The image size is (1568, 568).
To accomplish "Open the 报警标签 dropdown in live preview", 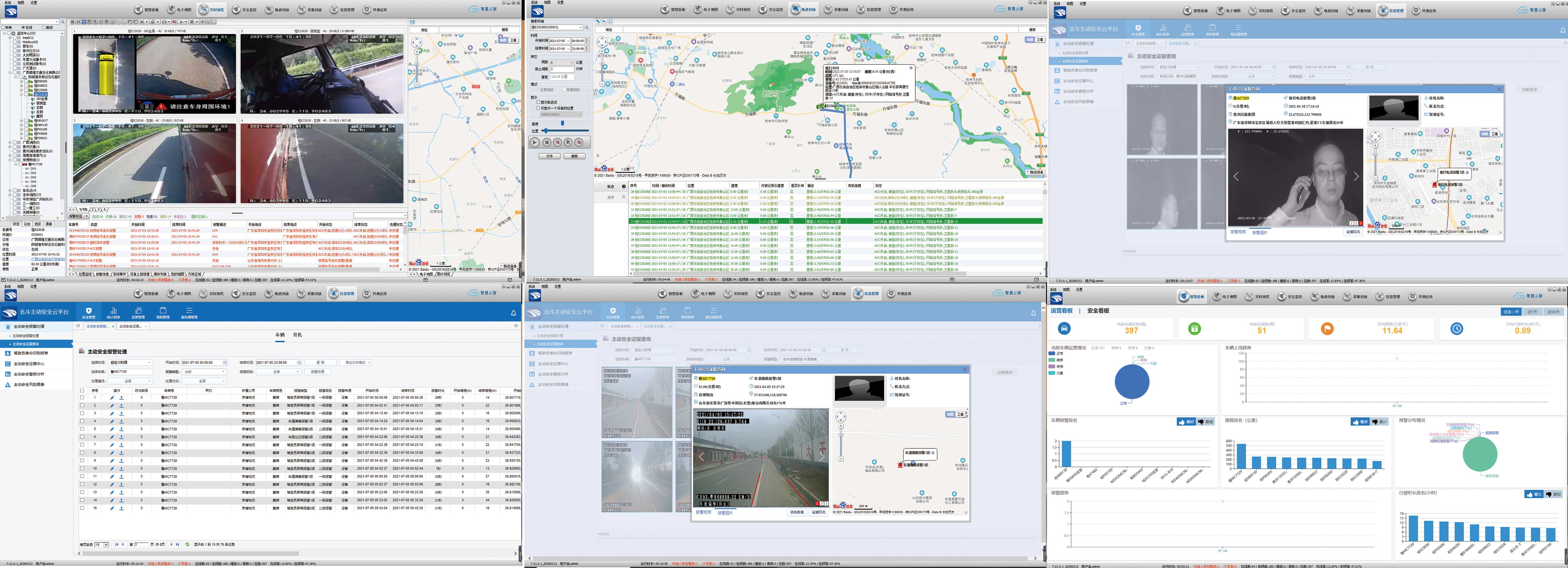I will coord(78,216).
